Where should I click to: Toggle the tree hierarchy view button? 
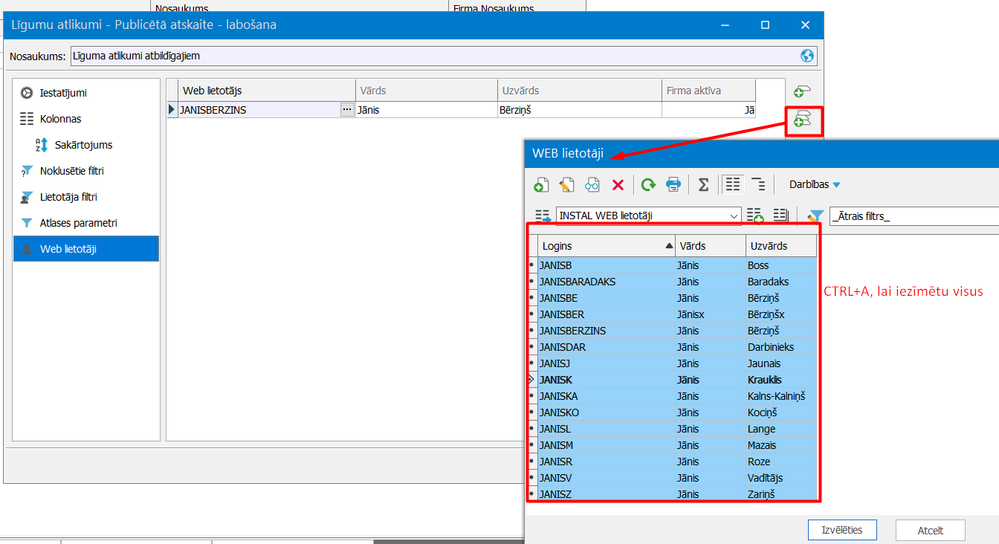tap(758, 184)
